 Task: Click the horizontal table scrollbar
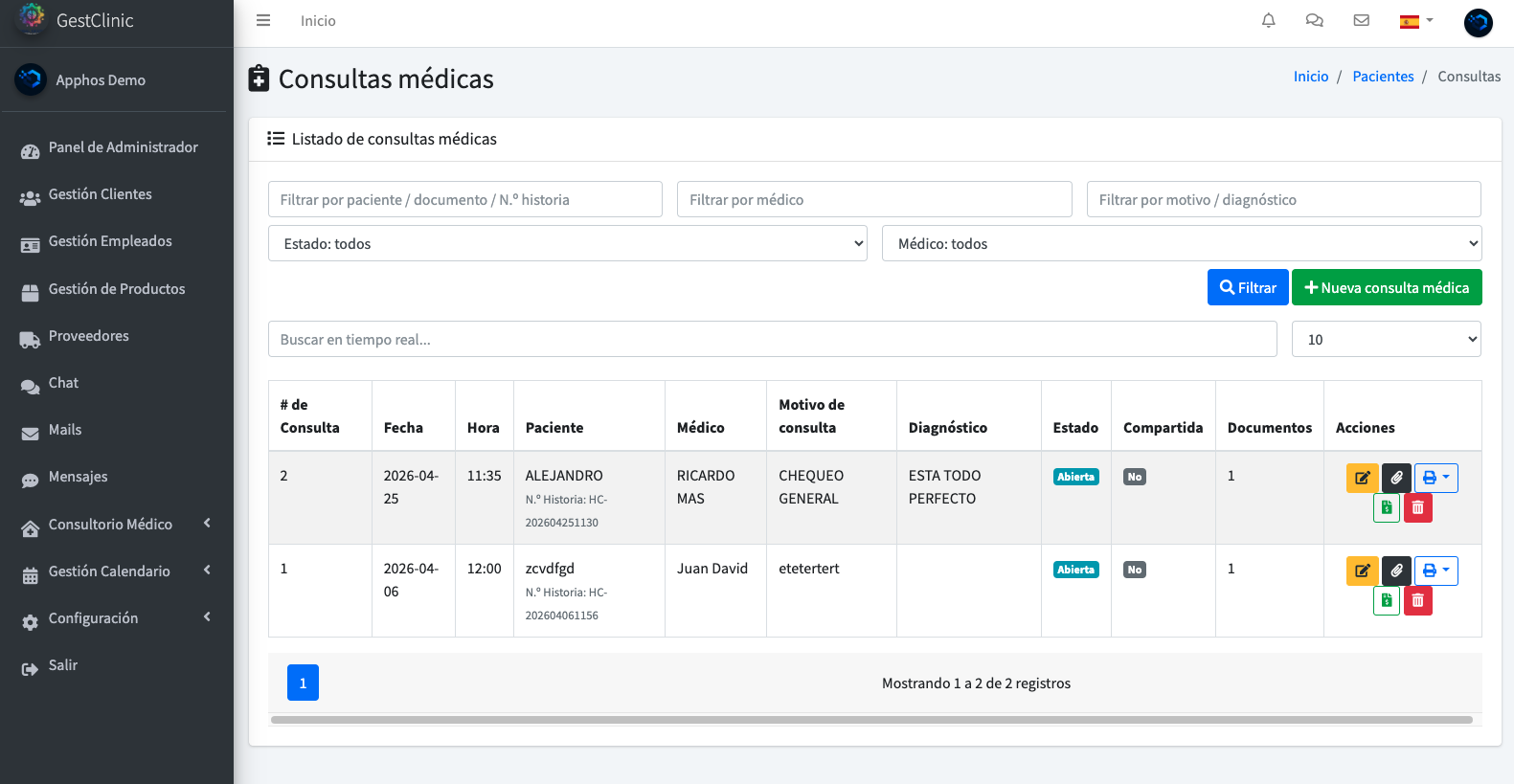click(871, 720)
